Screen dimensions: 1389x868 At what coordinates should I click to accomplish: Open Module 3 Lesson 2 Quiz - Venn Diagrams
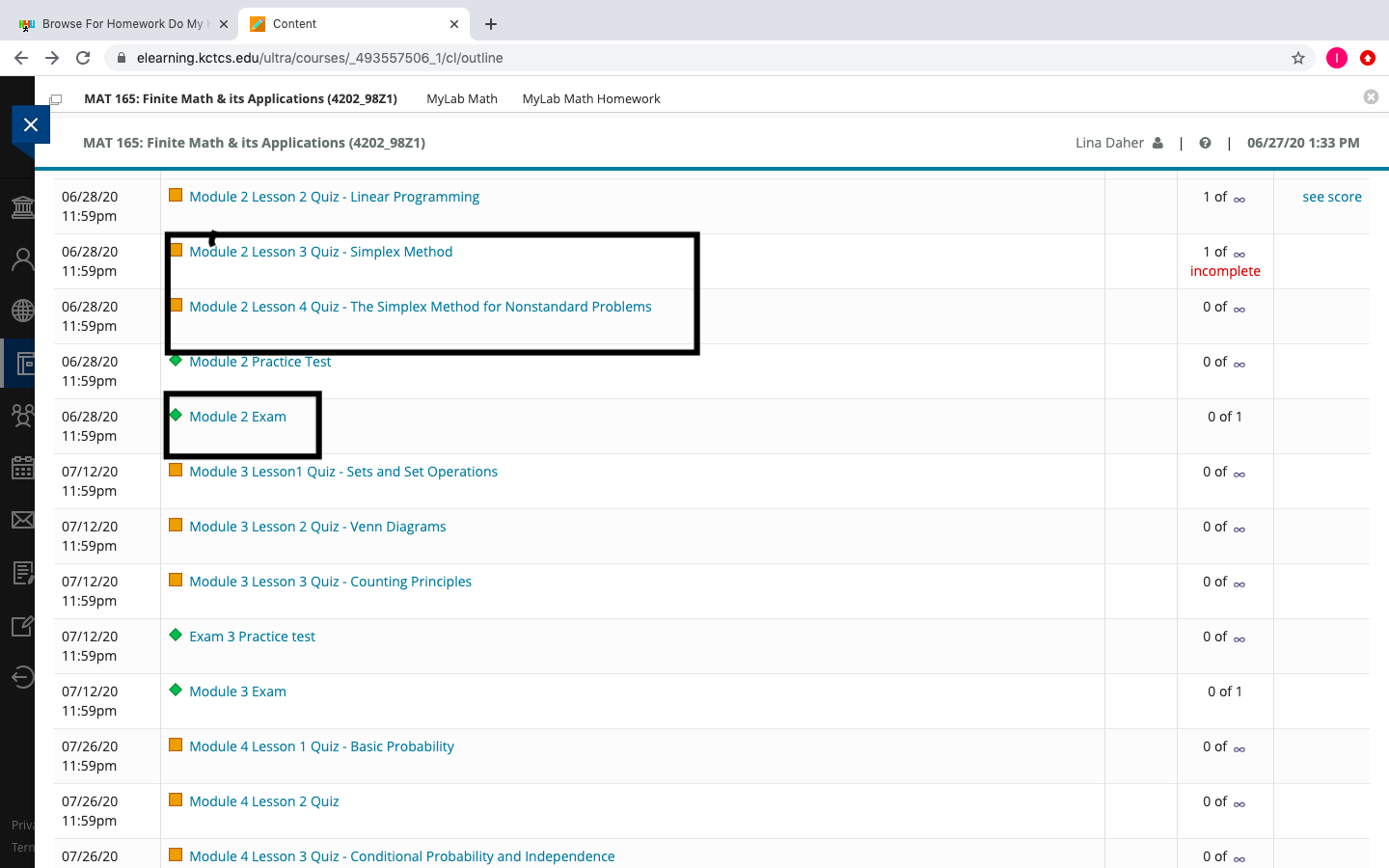(317, 527)
